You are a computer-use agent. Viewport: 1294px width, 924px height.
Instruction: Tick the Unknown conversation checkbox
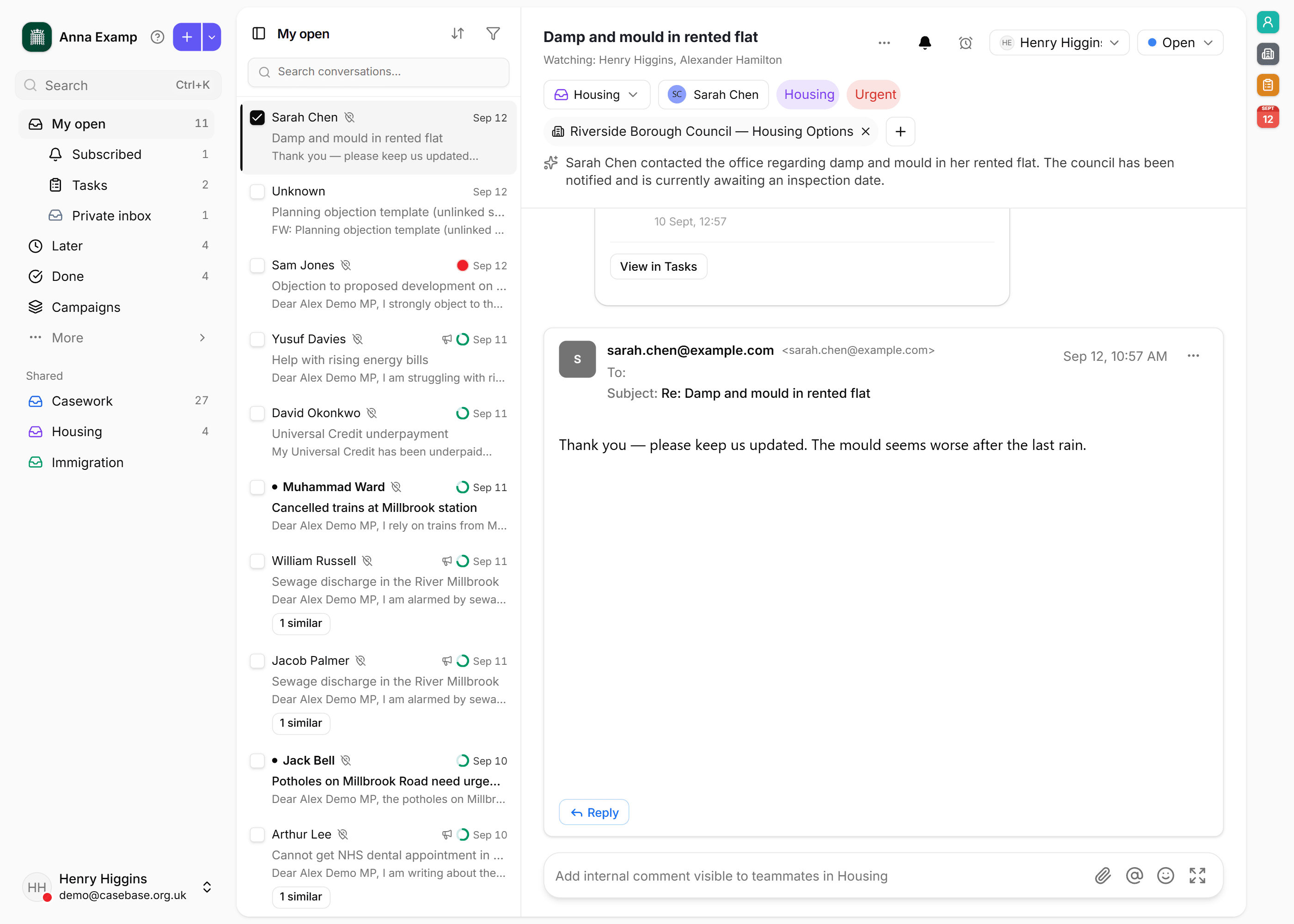click(257, 192)
